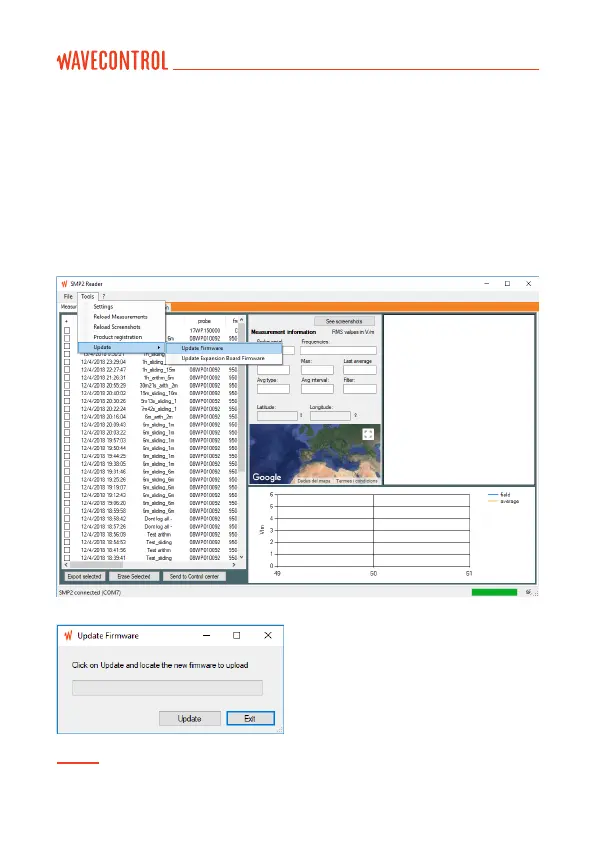595x842 pixels.
Task: Click the list's vertical scroll down arrow
Action: tap(242, 557)
